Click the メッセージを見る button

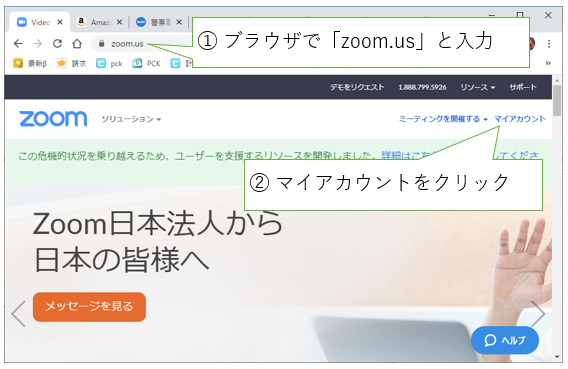pyautogui.click(x=89, y=307)
